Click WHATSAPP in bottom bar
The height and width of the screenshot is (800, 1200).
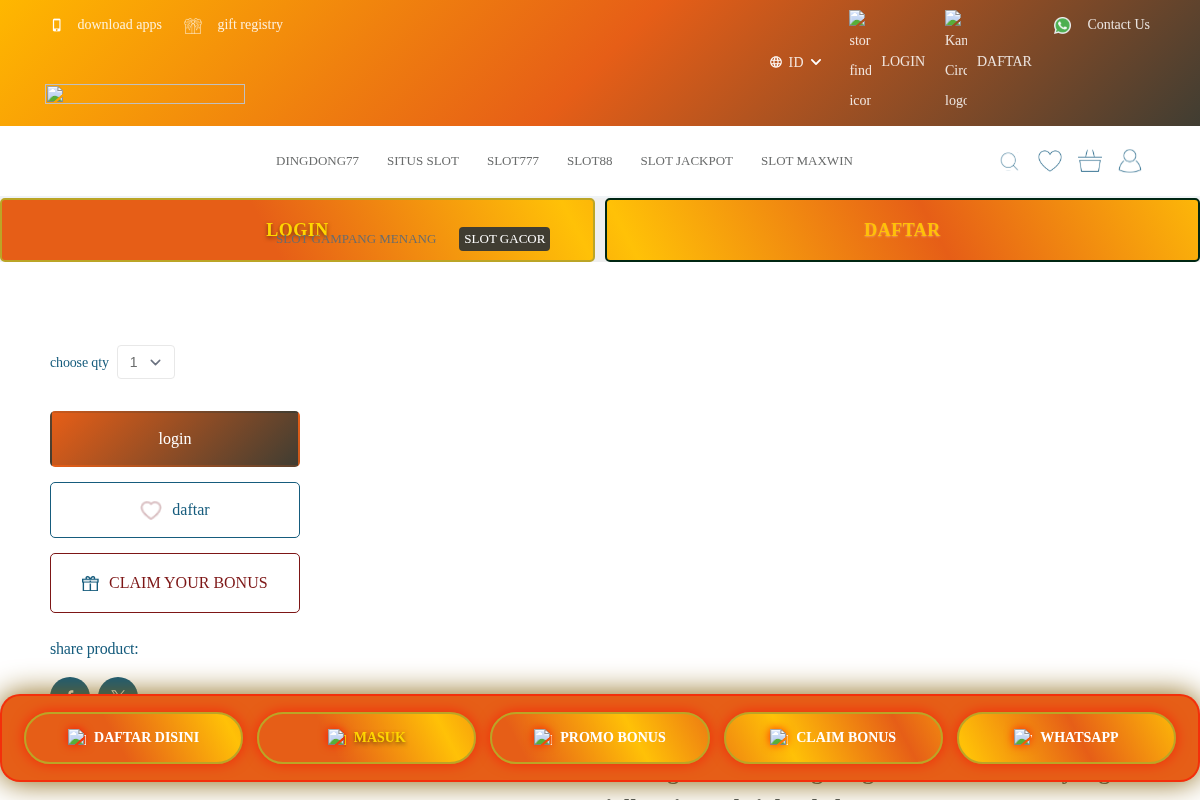click(1066, 738)
